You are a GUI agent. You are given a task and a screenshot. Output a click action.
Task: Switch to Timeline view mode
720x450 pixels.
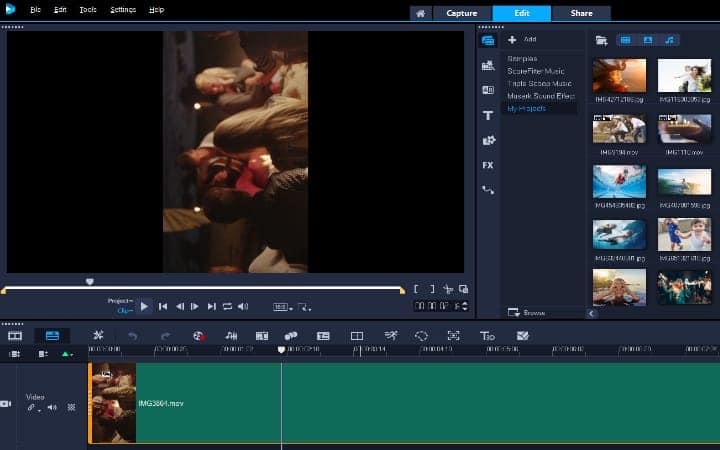[52, 336]
